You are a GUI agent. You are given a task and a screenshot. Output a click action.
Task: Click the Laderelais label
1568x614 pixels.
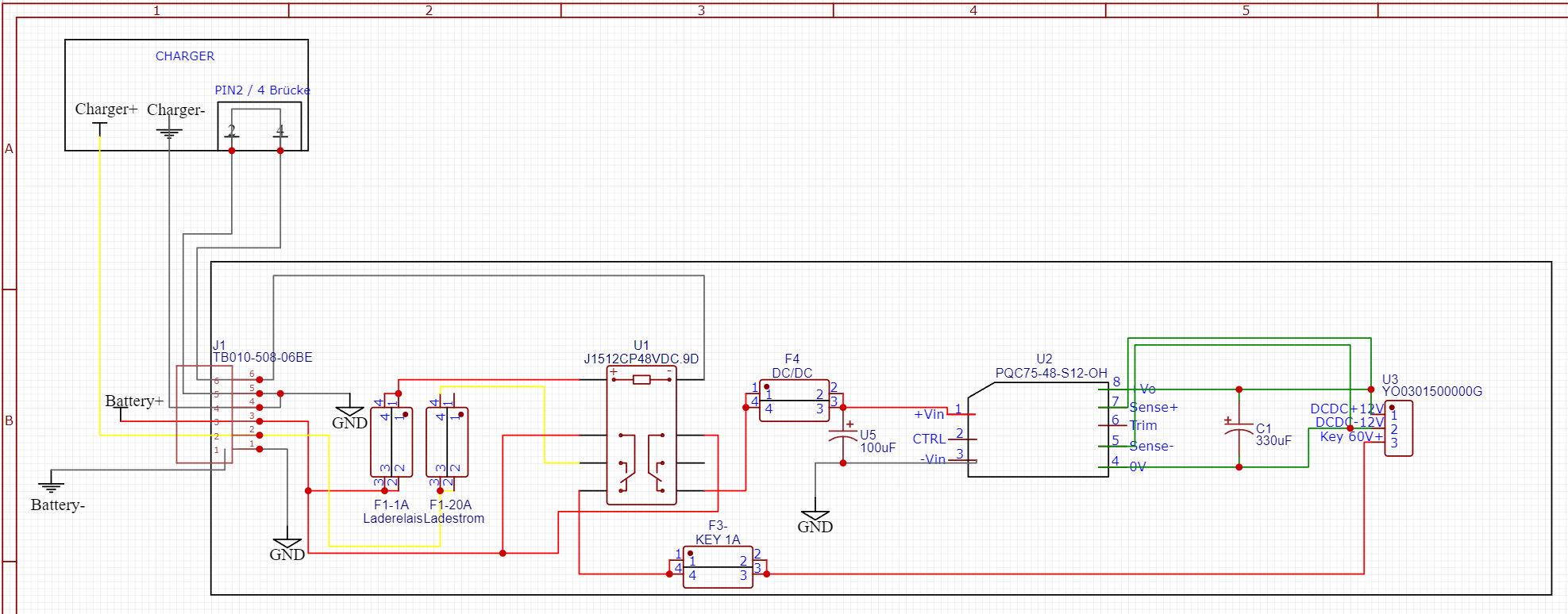(393, 519)
